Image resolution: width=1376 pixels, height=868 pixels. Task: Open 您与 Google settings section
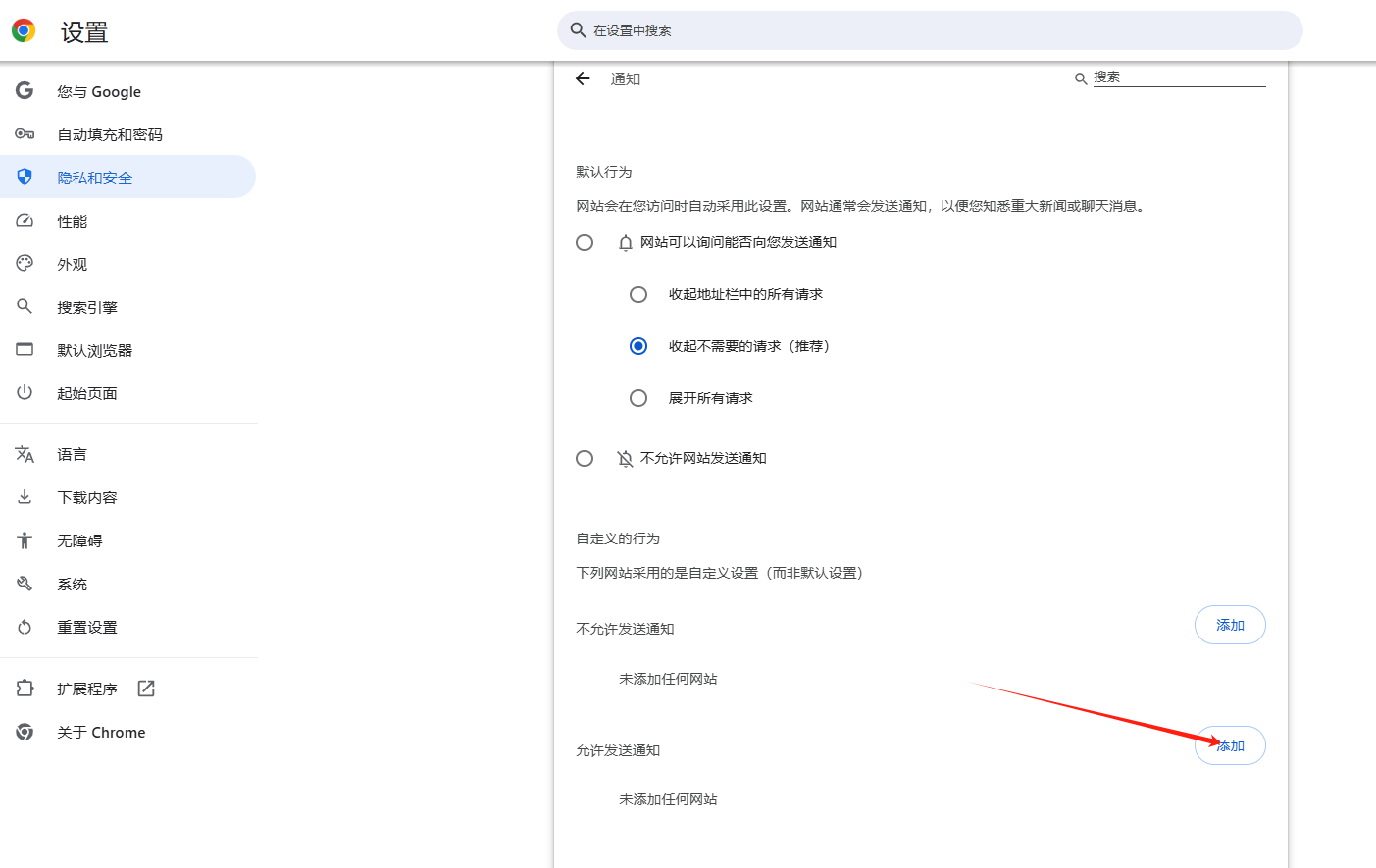127,91
